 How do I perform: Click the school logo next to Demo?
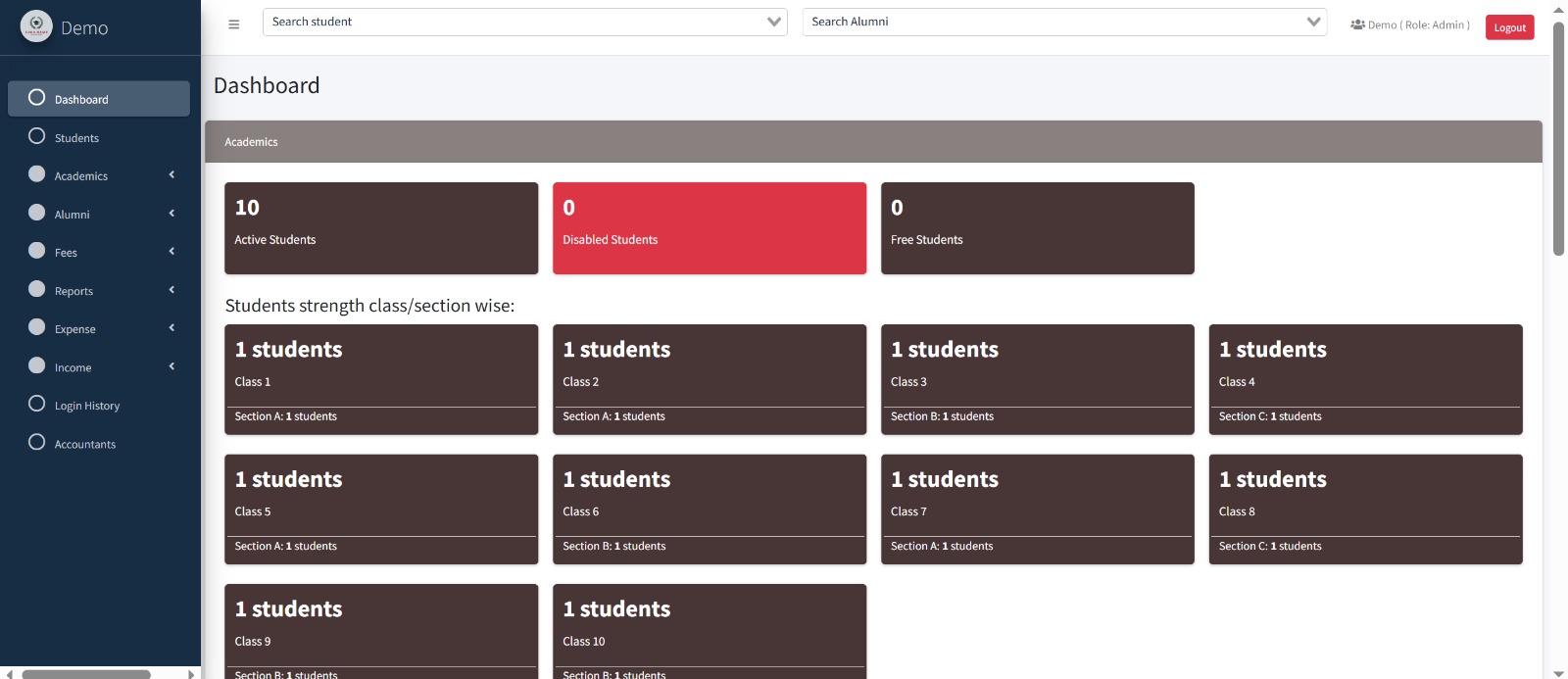[x=36, y=26]
